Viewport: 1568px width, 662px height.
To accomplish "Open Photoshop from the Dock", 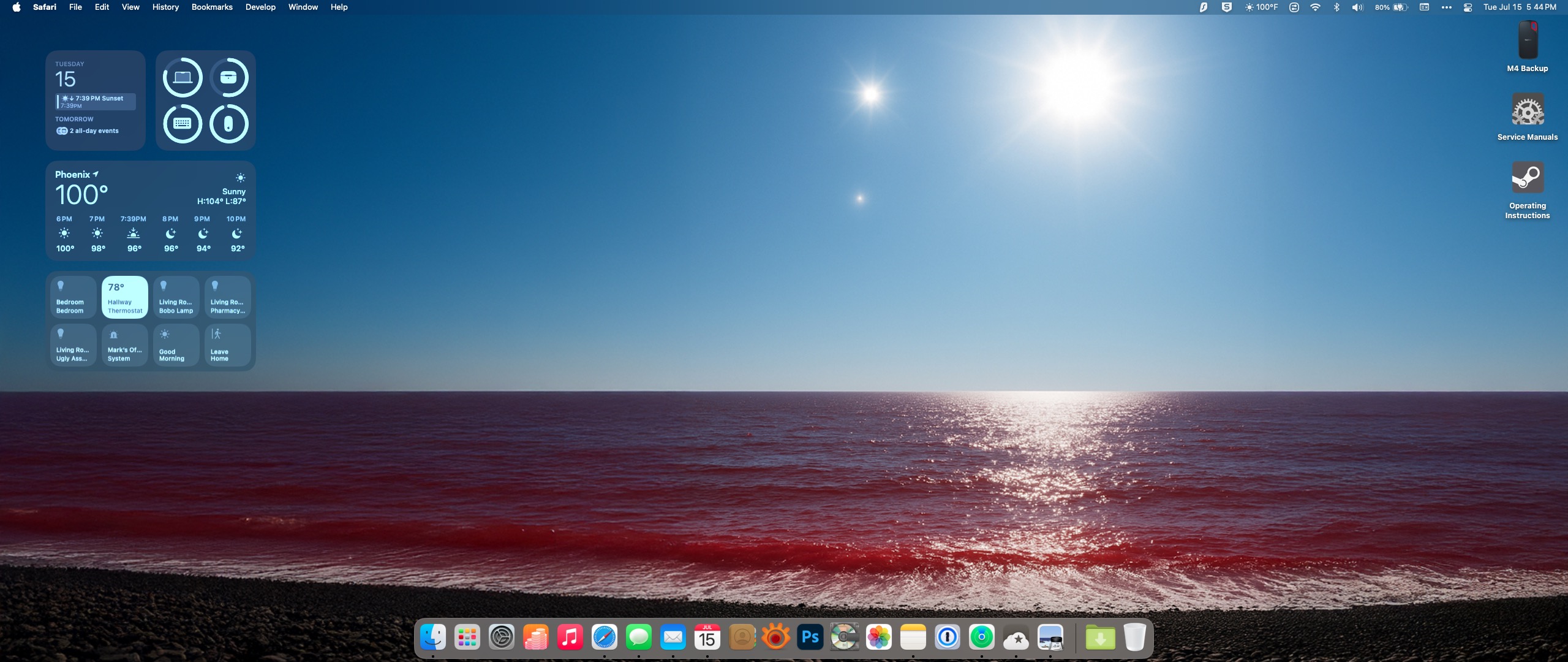I will pos(810,637).
